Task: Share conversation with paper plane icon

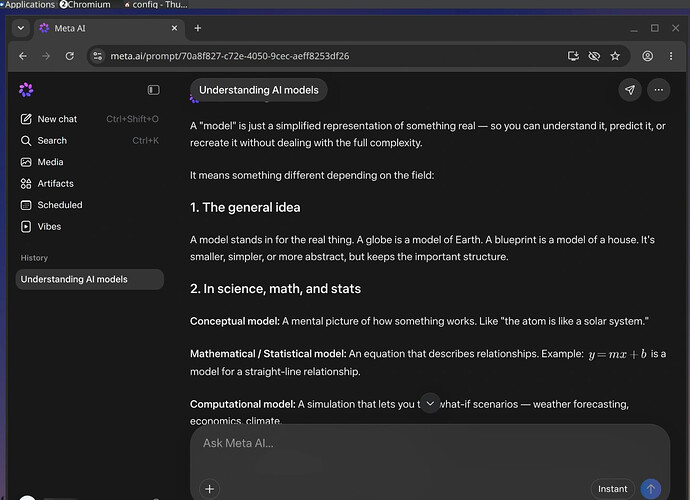Action: 630,90
